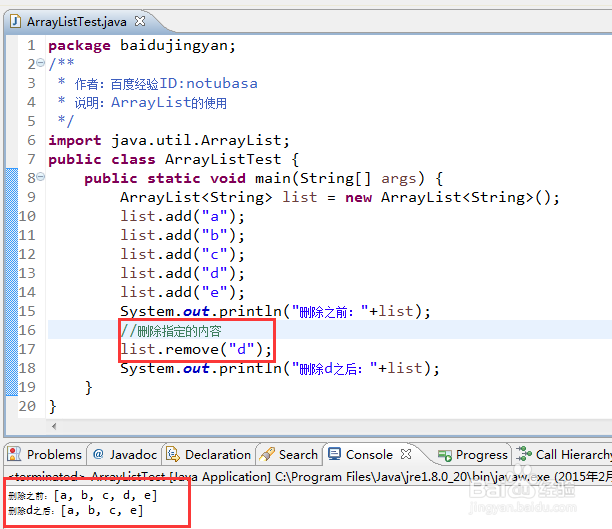This screenshot has width=612, height=529.
Task: Click 'ArrayList<String>' type at start of line 9
Action: tap(196, 198)
